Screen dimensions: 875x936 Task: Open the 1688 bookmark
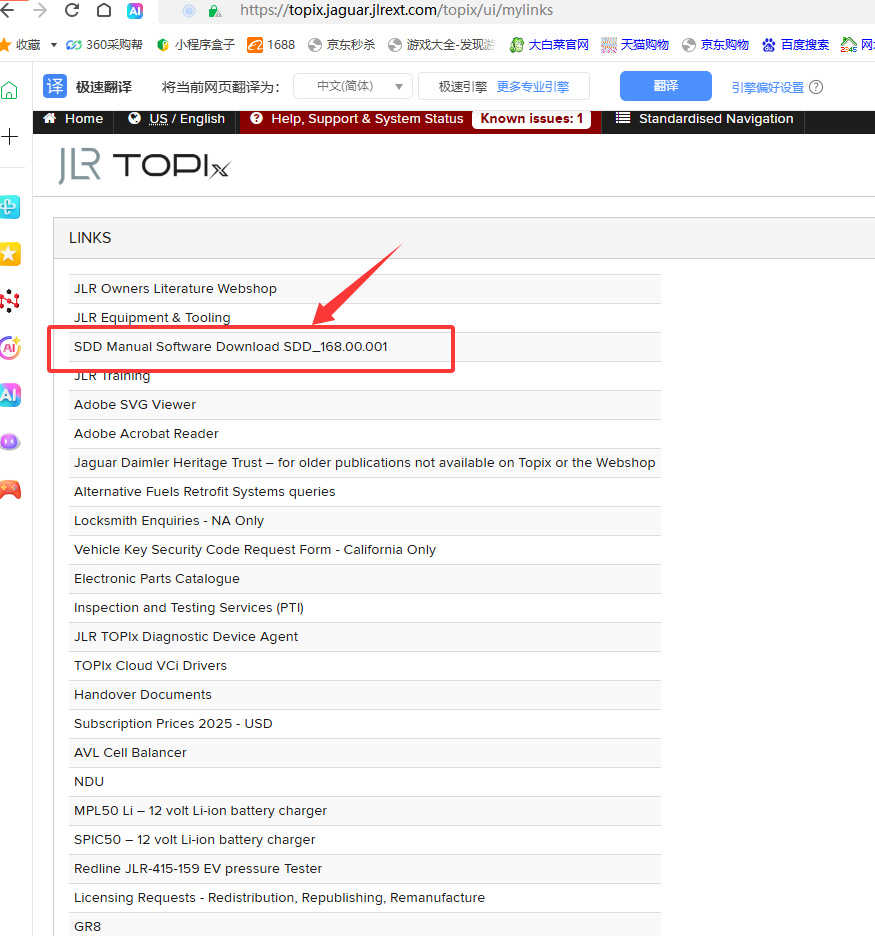pos(272,45)
